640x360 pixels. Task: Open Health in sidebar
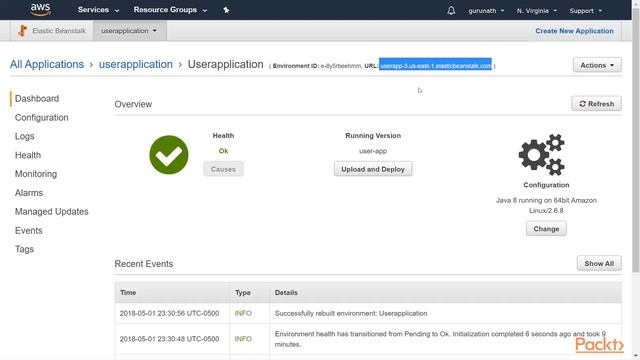[28, 155]
